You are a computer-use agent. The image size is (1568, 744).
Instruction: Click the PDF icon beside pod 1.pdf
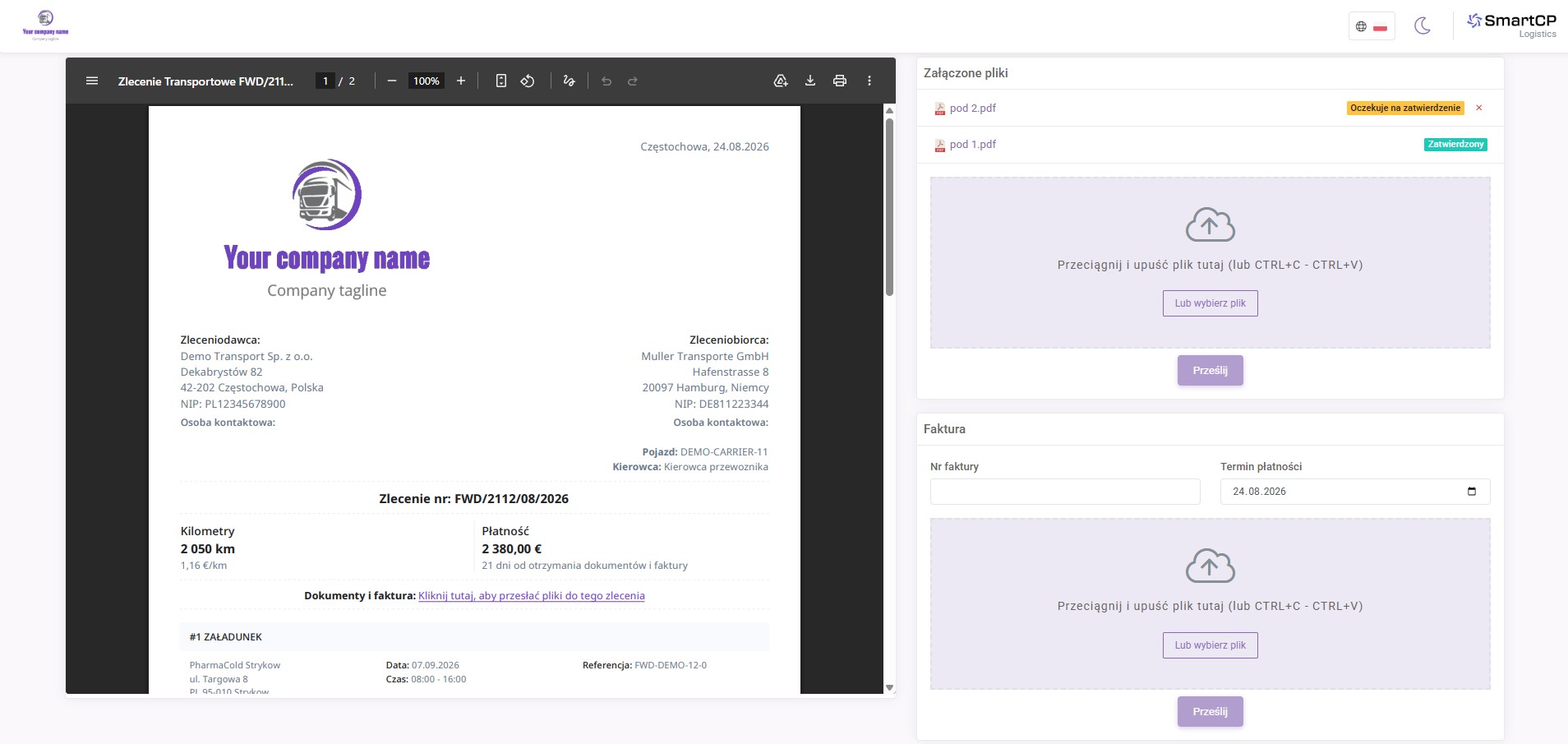tap(939, 145)
